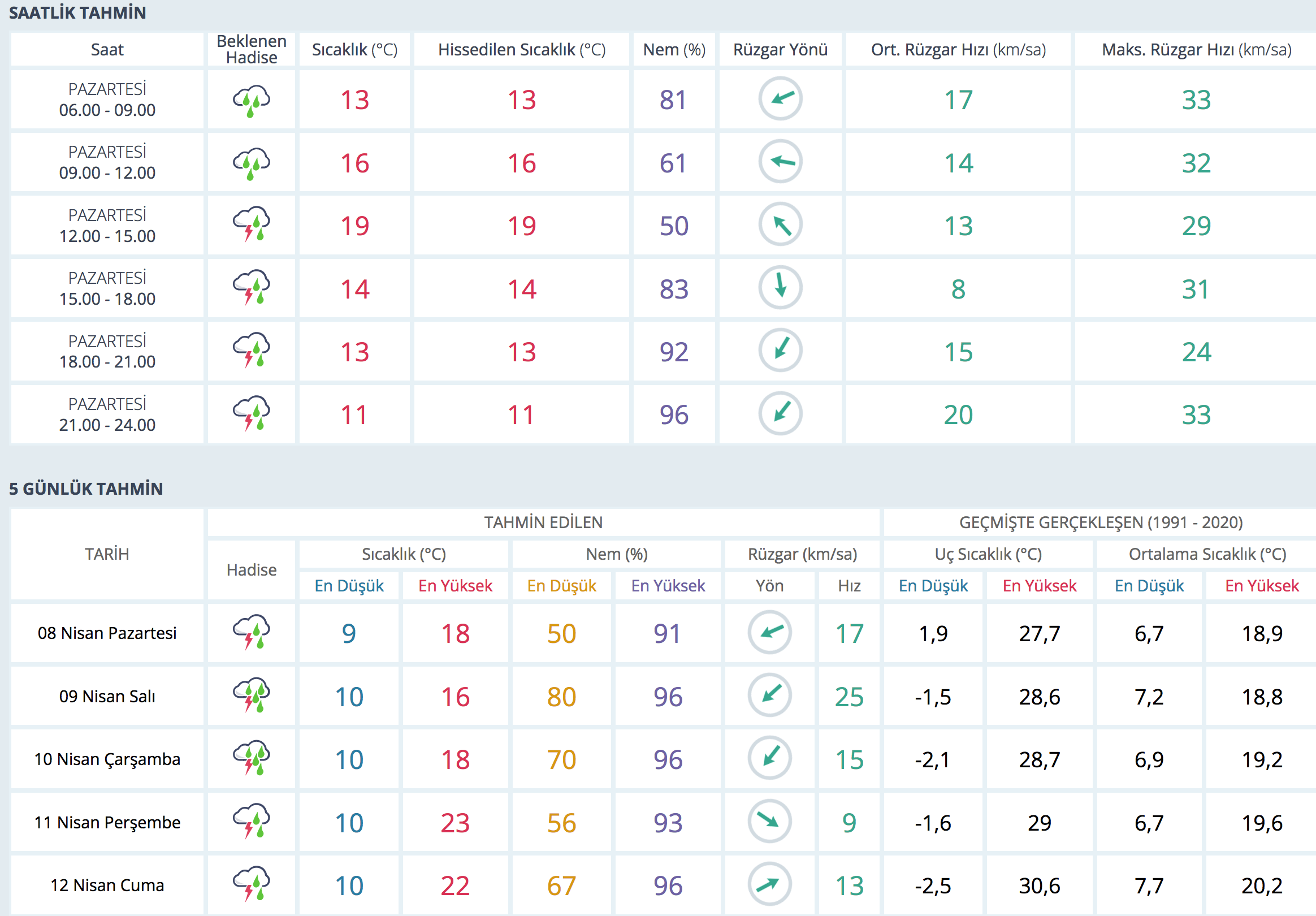The image size is (1316, 916).
Task: Click the Maks. Rüzgar Hızı column header
Action: coord(1196,50)
